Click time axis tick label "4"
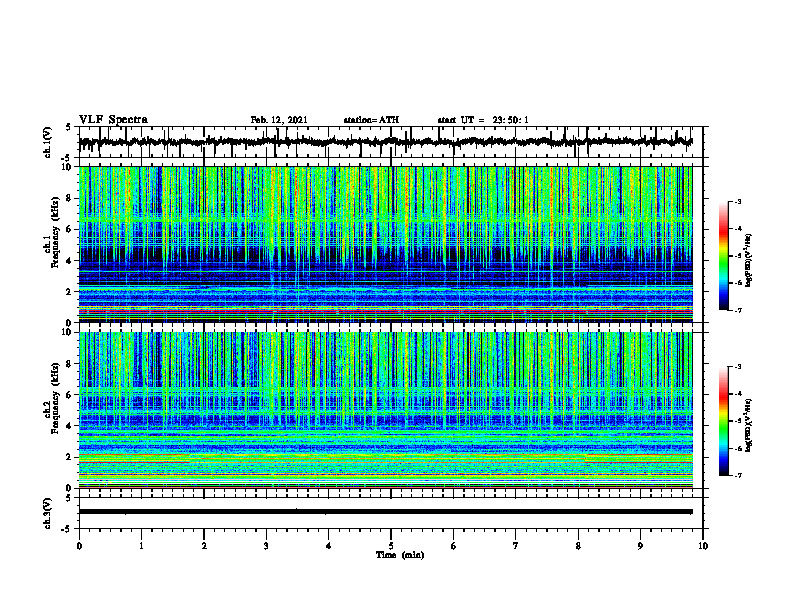This screenshot has height=612, width=792. click(329, 546)
